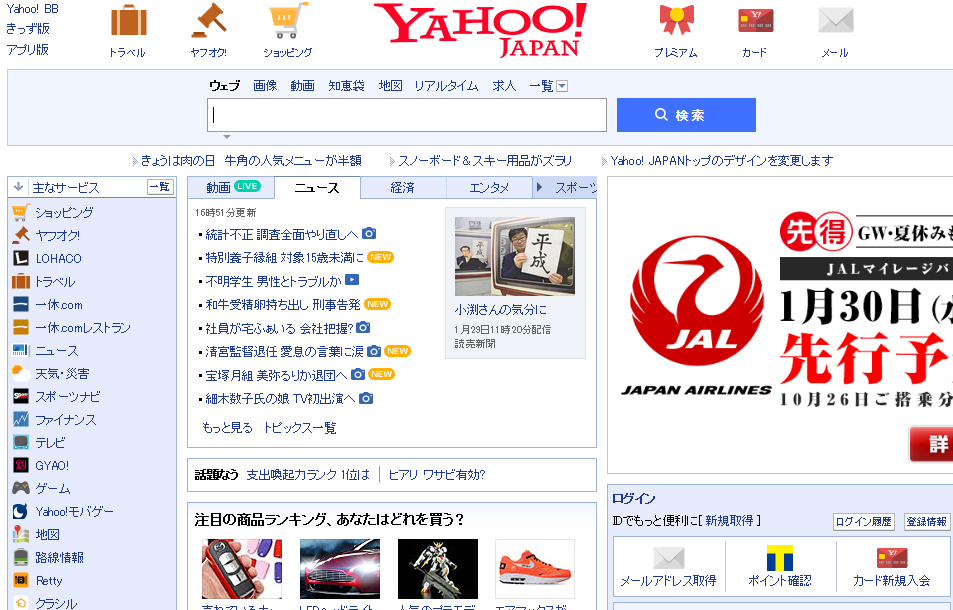
Task: Collapse 主なサービス with the down arrow
Action: click(18, 187)
